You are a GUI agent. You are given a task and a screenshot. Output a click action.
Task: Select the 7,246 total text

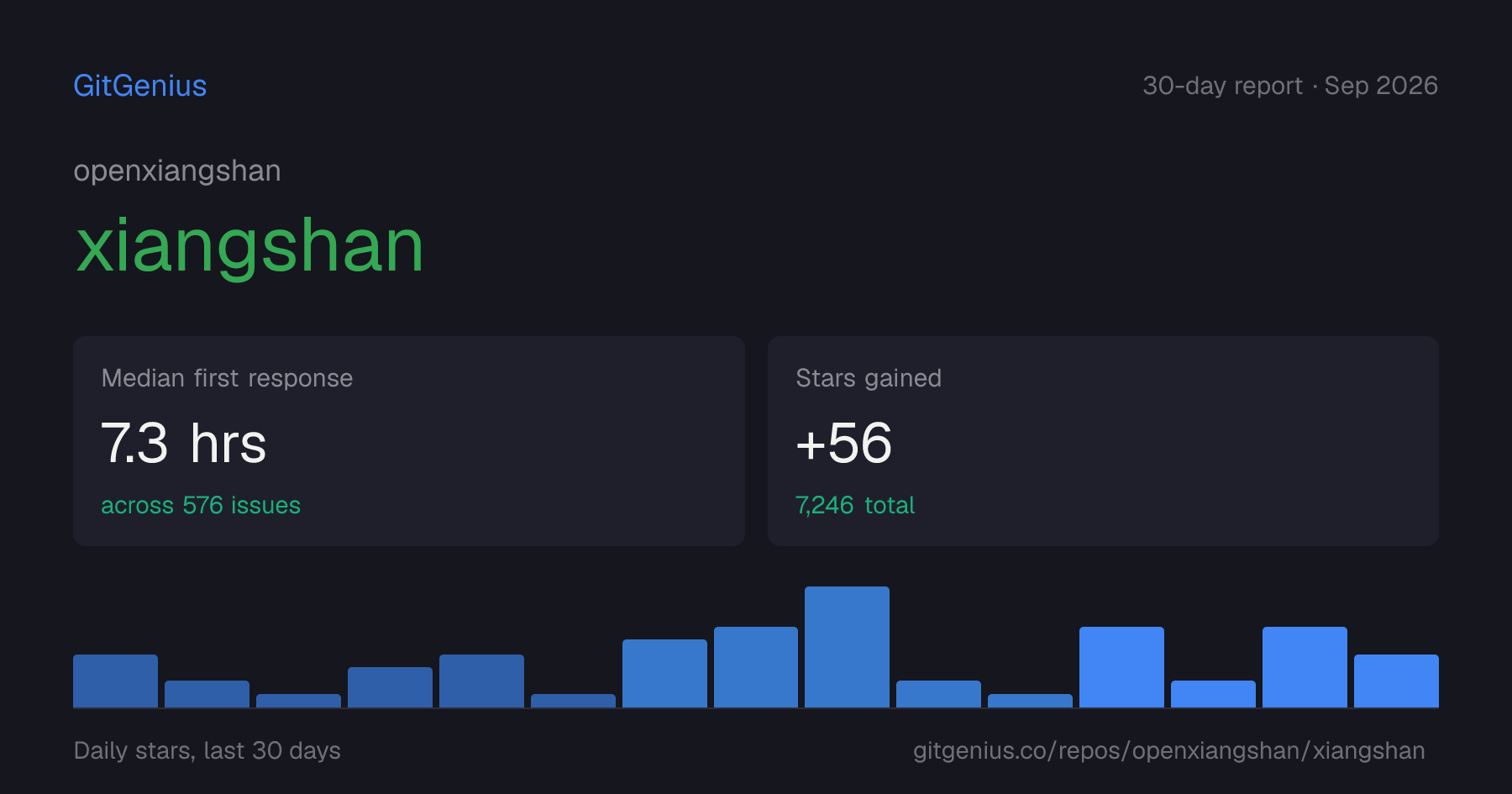pos(855,505)
